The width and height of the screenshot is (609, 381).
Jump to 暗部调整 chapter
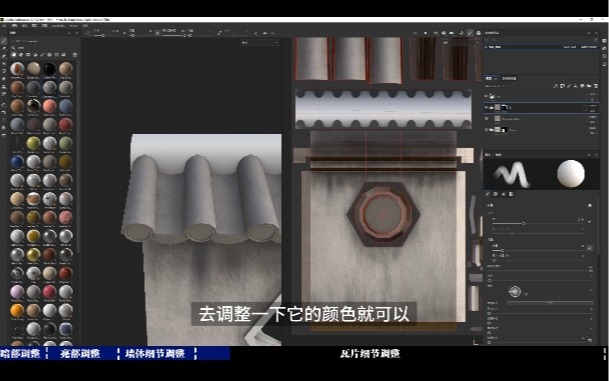click(20, 353)
